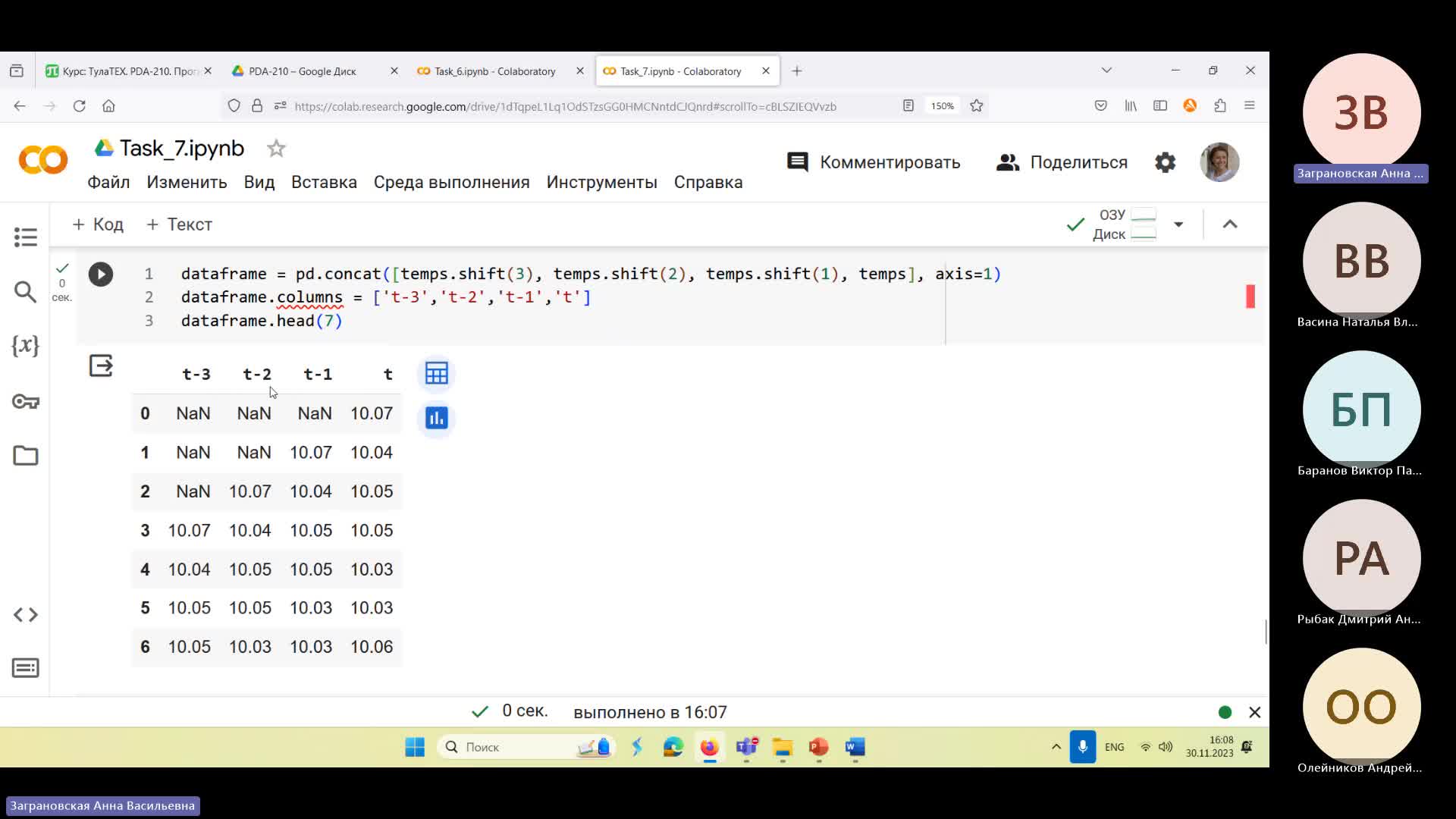Viewport: 1456px width, 819px height.
Task: Open the secrets key icon panel
Action: tap(25, 401)
